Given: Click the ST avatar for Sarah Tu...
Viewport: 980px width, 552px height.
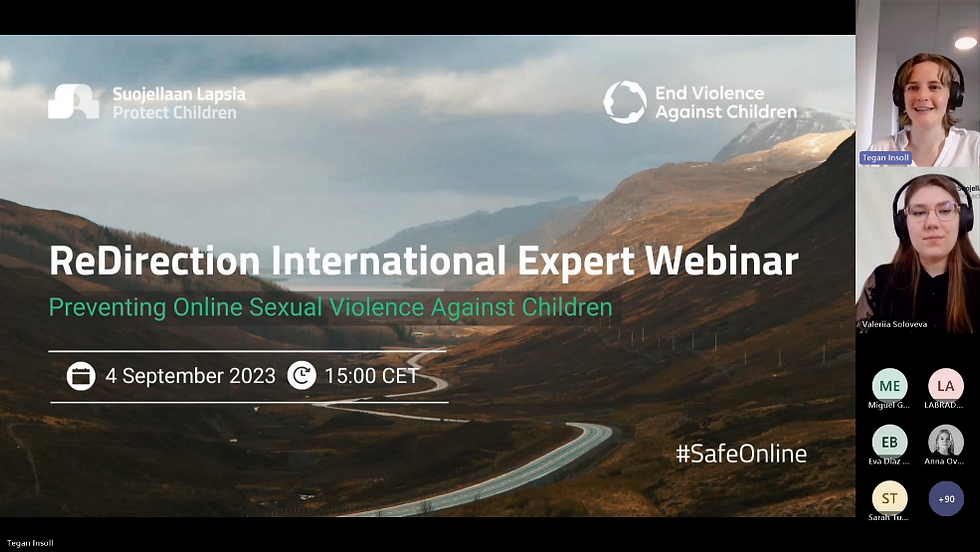Looking at the screenshot, I should click(889, 498).
